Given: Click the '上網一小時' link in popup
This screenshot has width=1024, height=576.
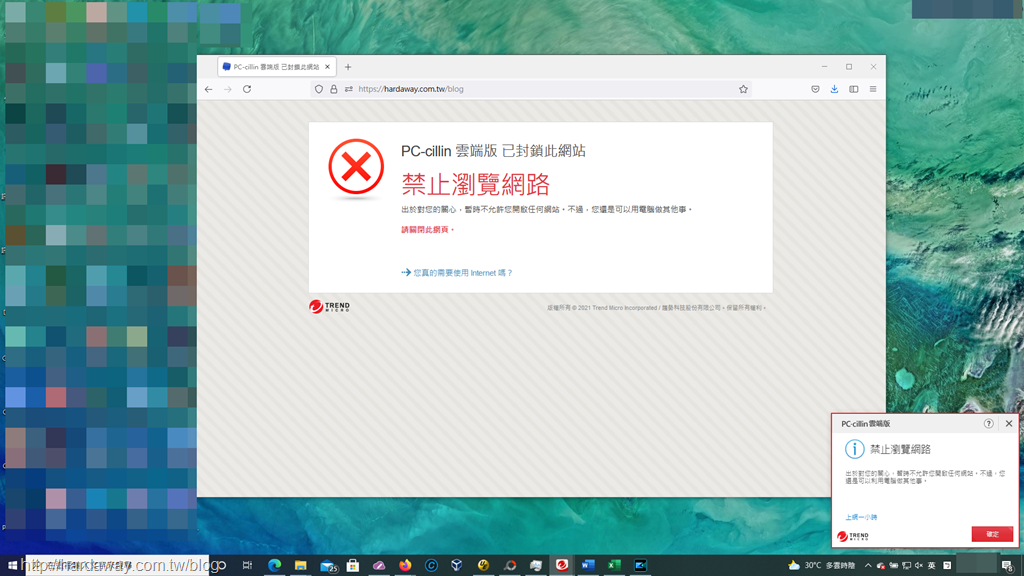Looking at the screenshot, I should pyautogui.click(x=861, y=517).
